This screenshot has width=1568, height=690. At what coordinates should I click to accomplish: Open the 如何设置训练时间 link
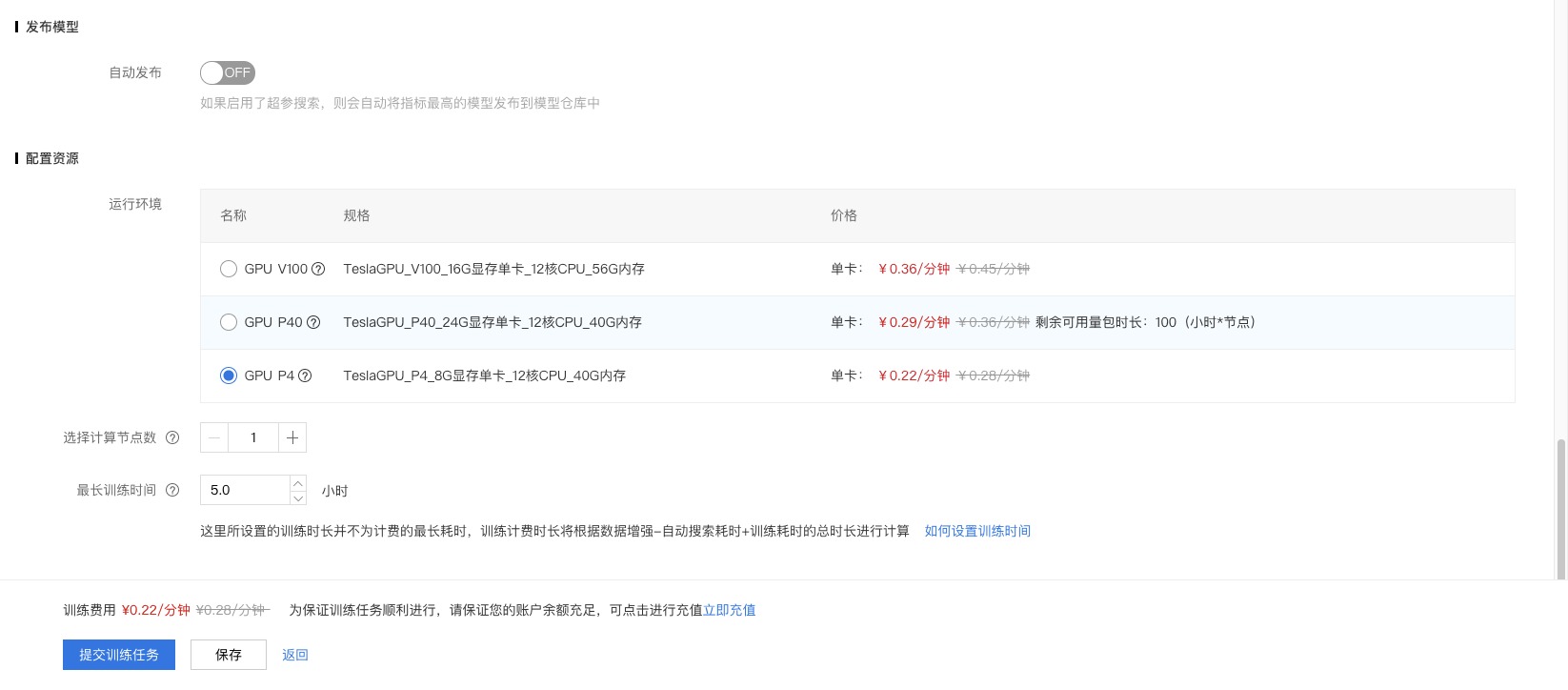(977, 531)
